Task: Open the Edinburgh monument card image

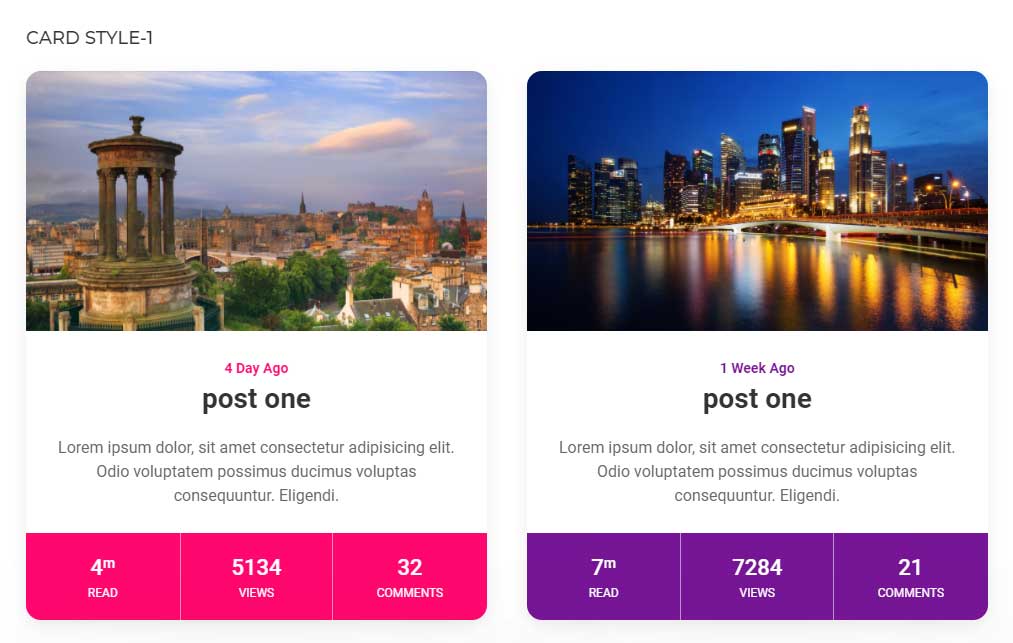Action: (x=256, y=201)
